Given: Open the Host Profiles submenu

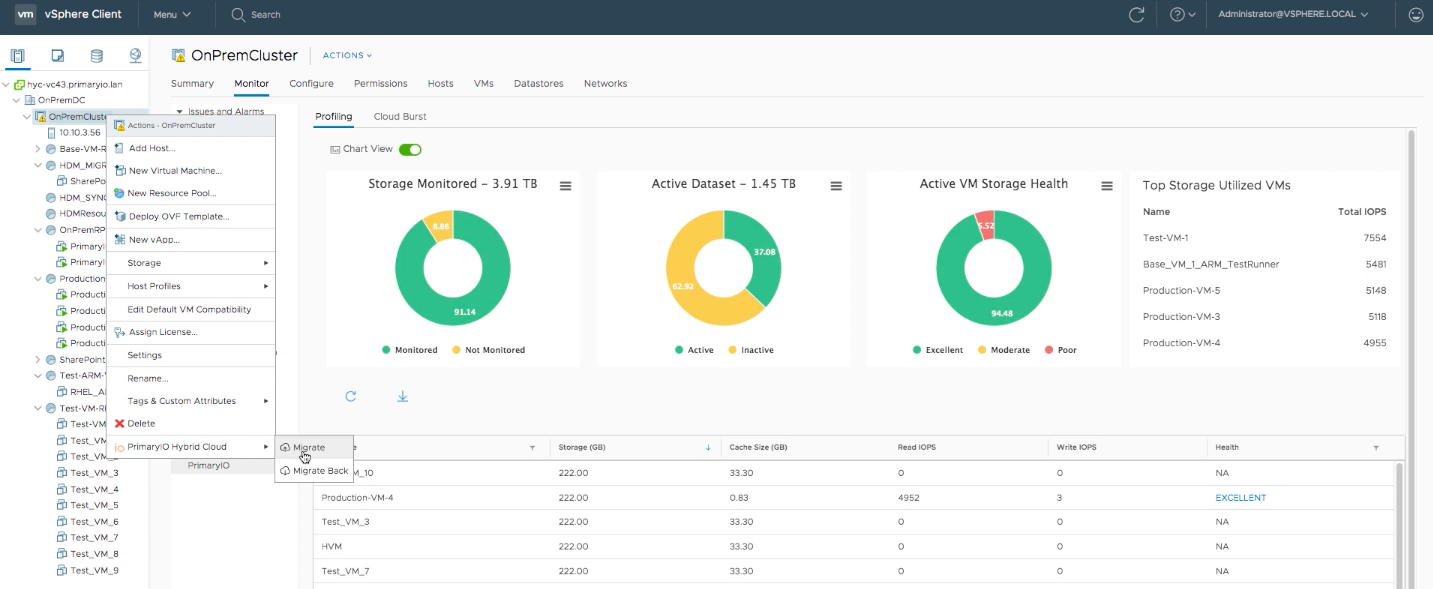Looking at the screenshot, I should (x=191, y=286).
